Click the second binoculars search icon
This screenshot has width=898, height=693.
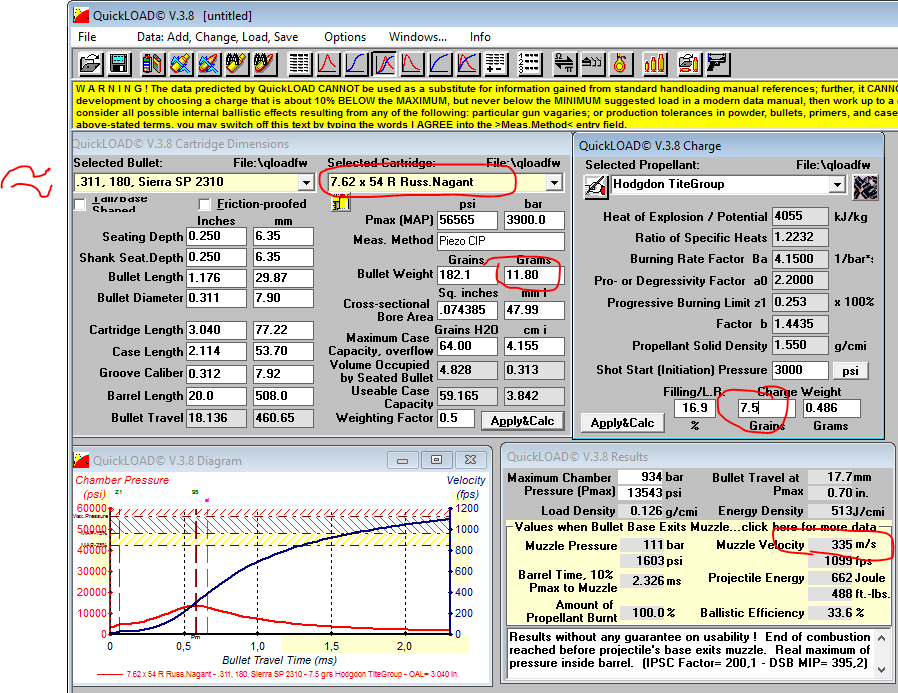pyautogui.click(x=265, y=64)
